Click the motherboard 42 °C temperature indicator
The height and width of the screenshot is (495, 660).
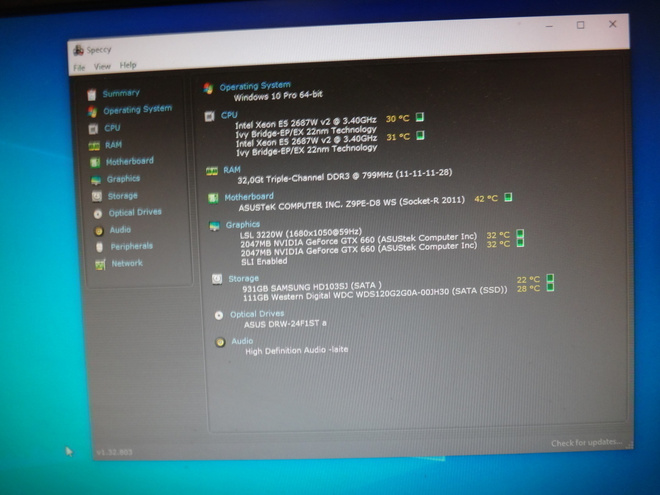point(508,197)
